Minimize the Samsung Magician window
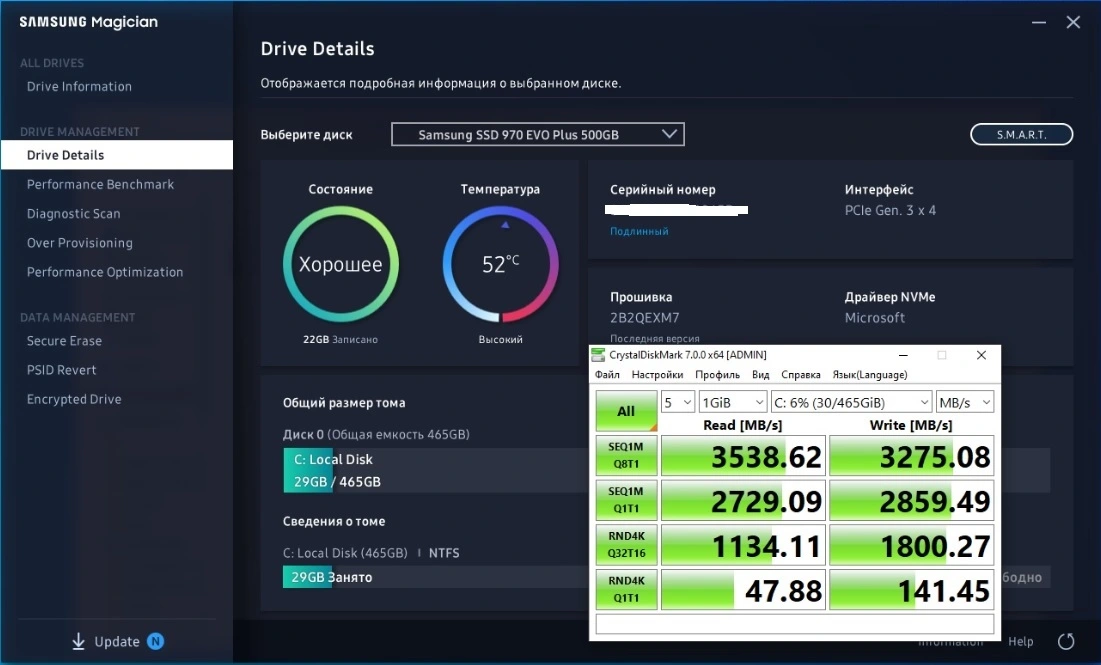 [1039, 22]
